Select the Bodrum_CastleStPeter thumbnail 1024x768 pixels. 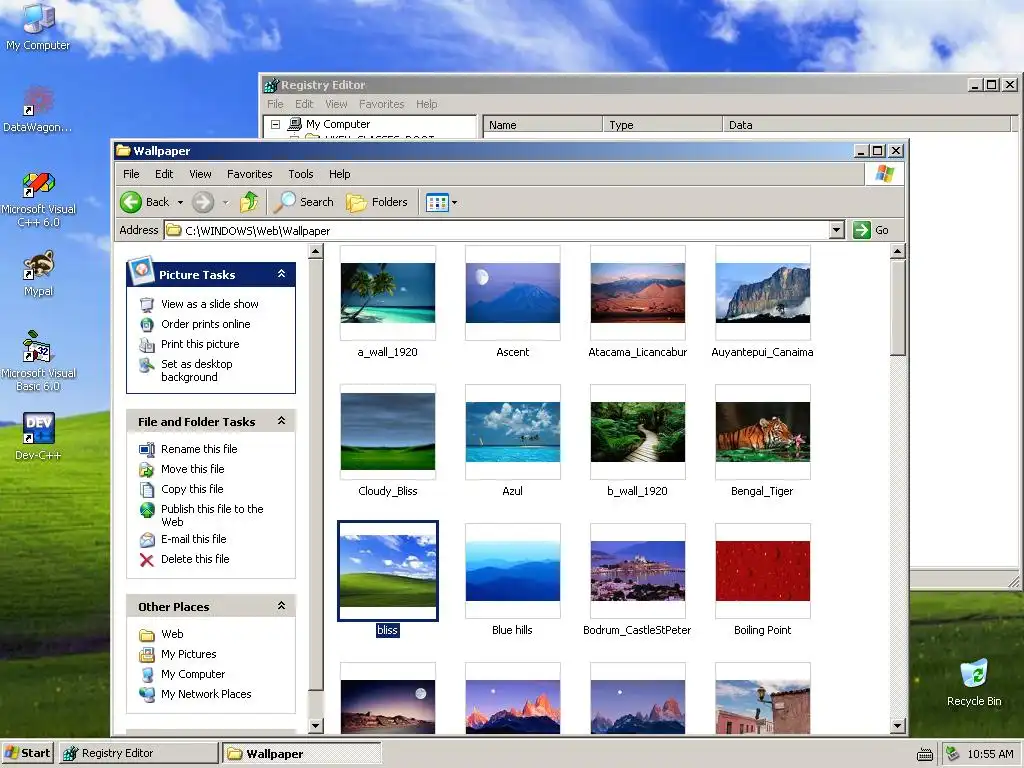pyautogui.click(x=637, y=571)
